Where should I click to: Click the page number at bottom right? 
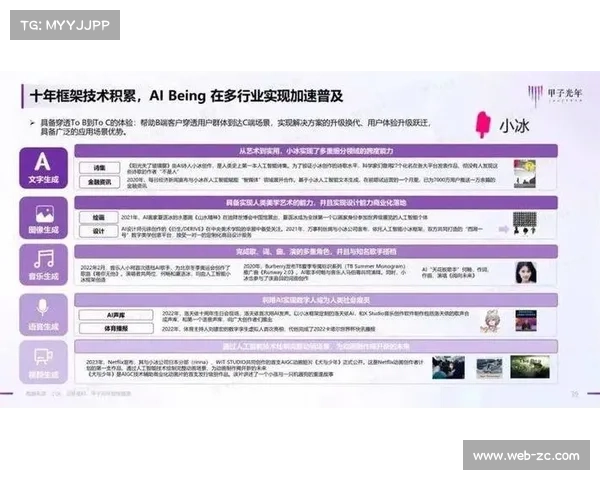point(574,393)
